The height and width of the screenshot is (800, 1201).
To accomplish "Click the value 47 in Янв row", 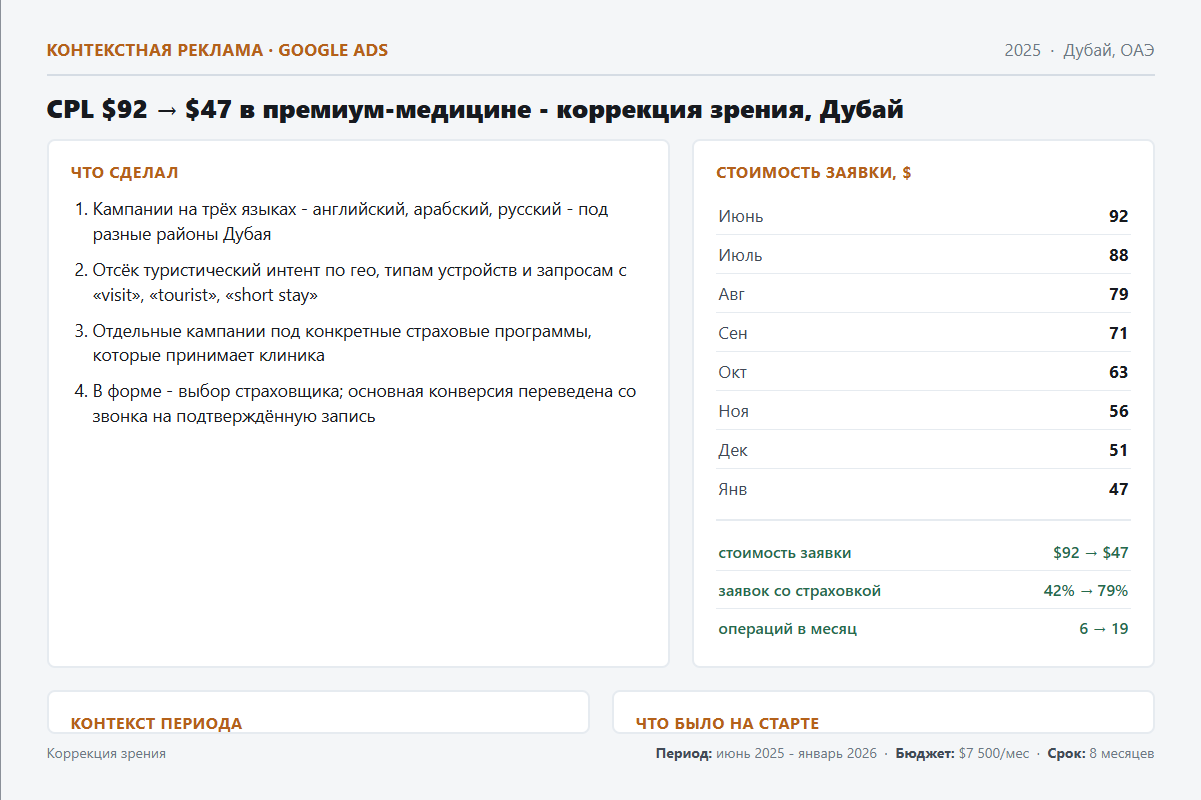I will [1118, 489].
